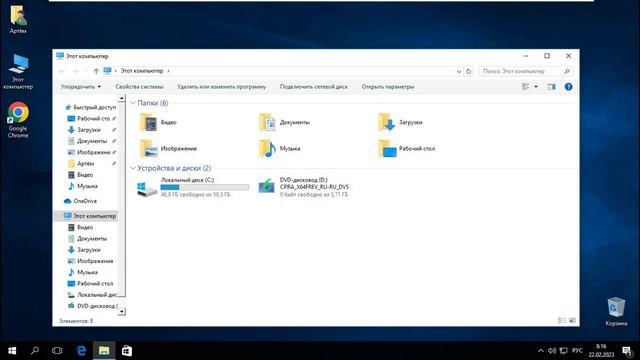This screenshot has width=640, height=360.
Task: Open the volume control in tray
Action: click(x=552, y=351)
